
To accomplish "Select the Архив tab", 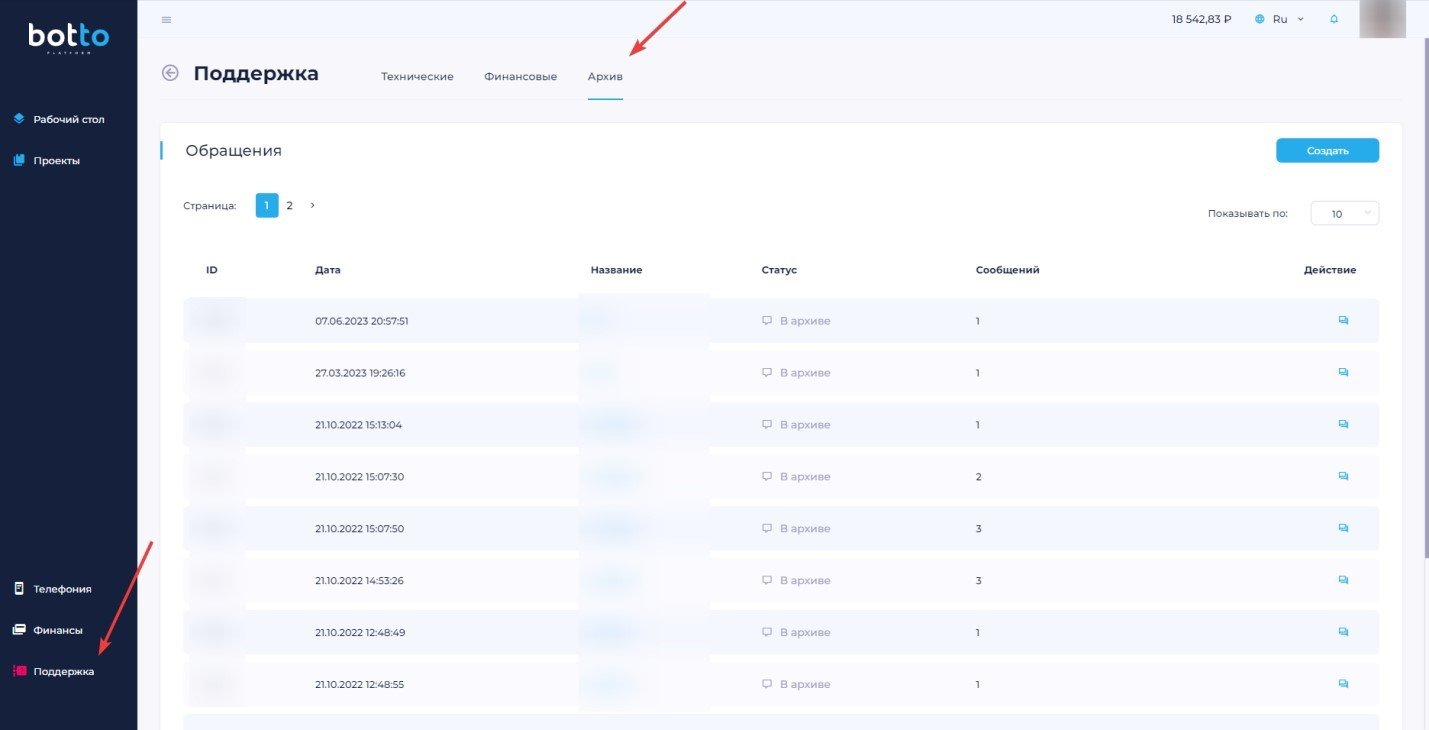I will coord(605,77).
